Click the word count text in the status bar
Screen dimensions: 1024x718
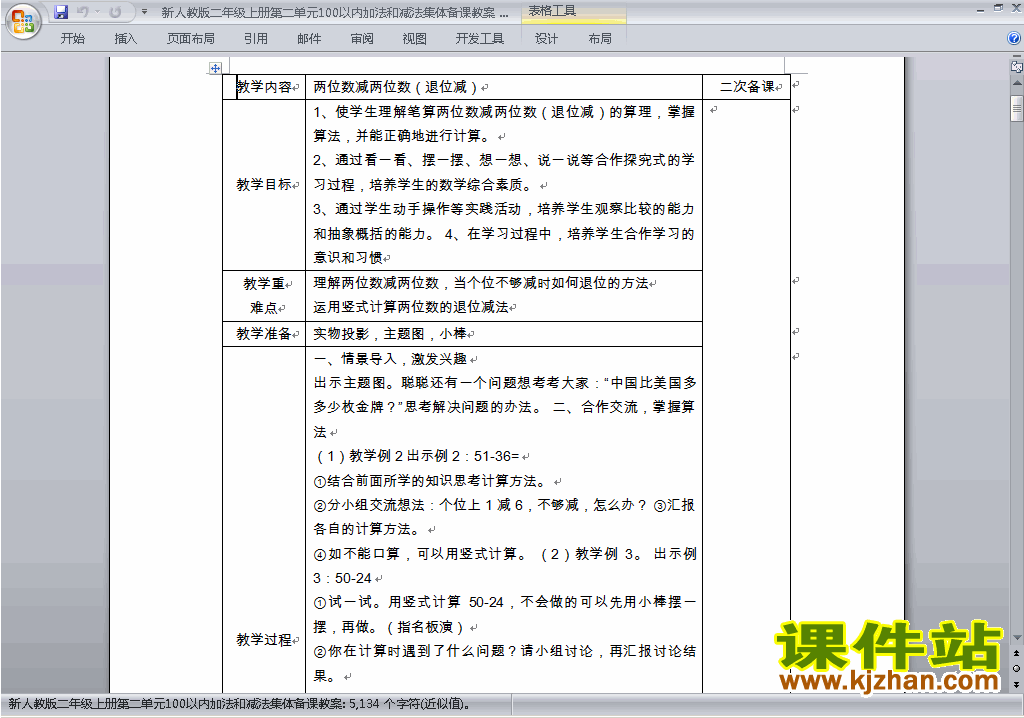239,704
